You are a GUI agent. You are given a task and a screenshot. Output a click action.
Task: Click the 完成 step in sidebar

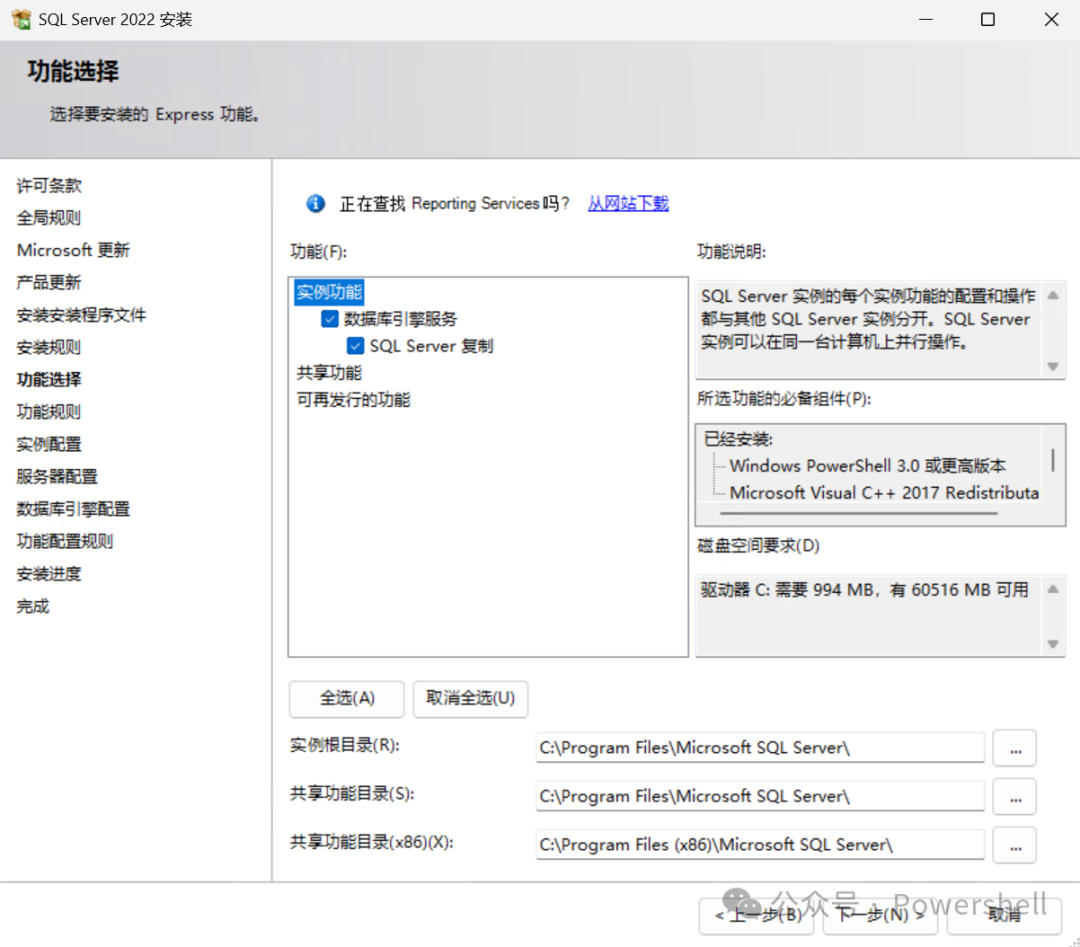coord(33,607)
